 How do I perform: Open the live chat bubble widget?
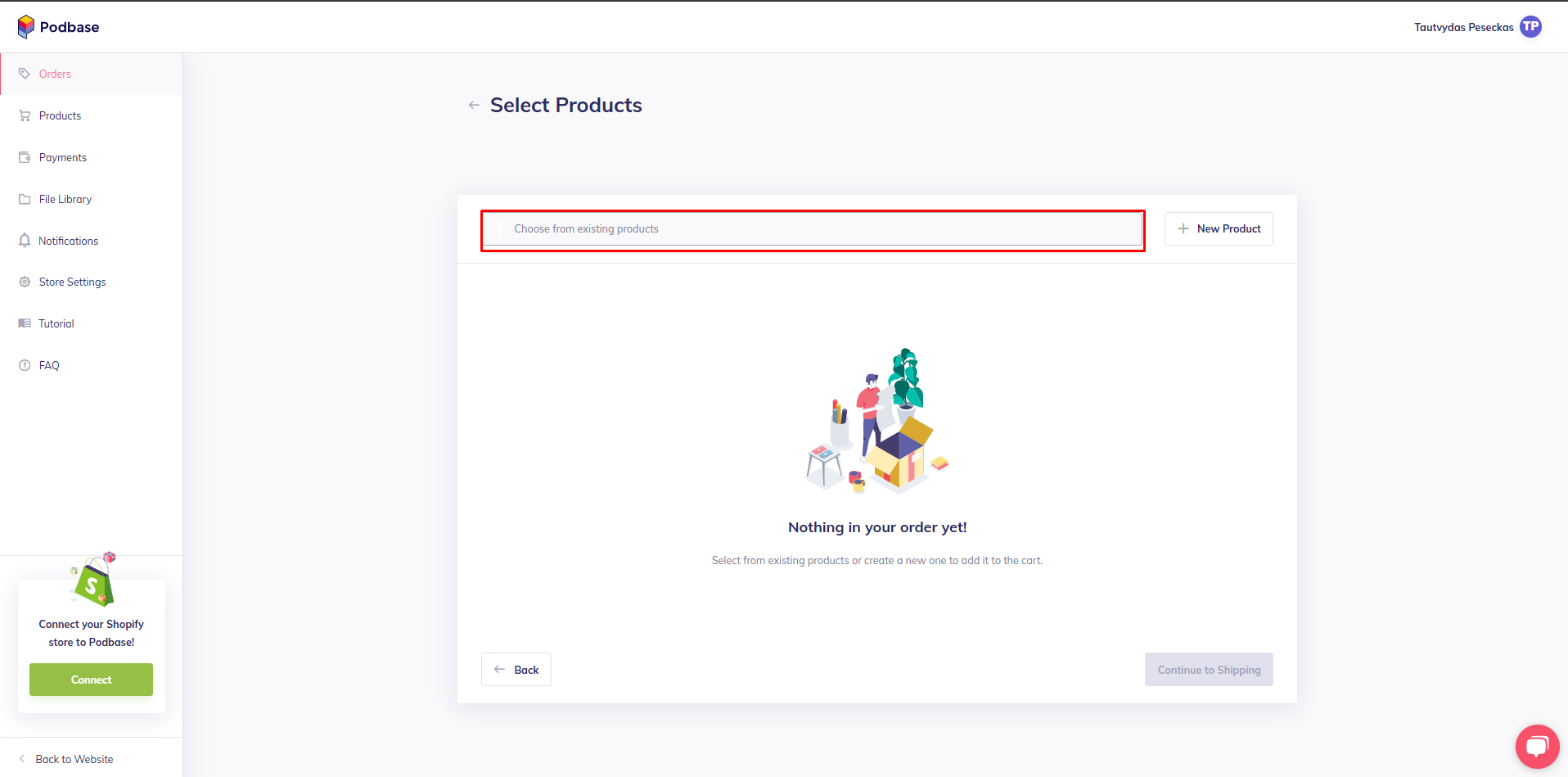click(1537, 746)
